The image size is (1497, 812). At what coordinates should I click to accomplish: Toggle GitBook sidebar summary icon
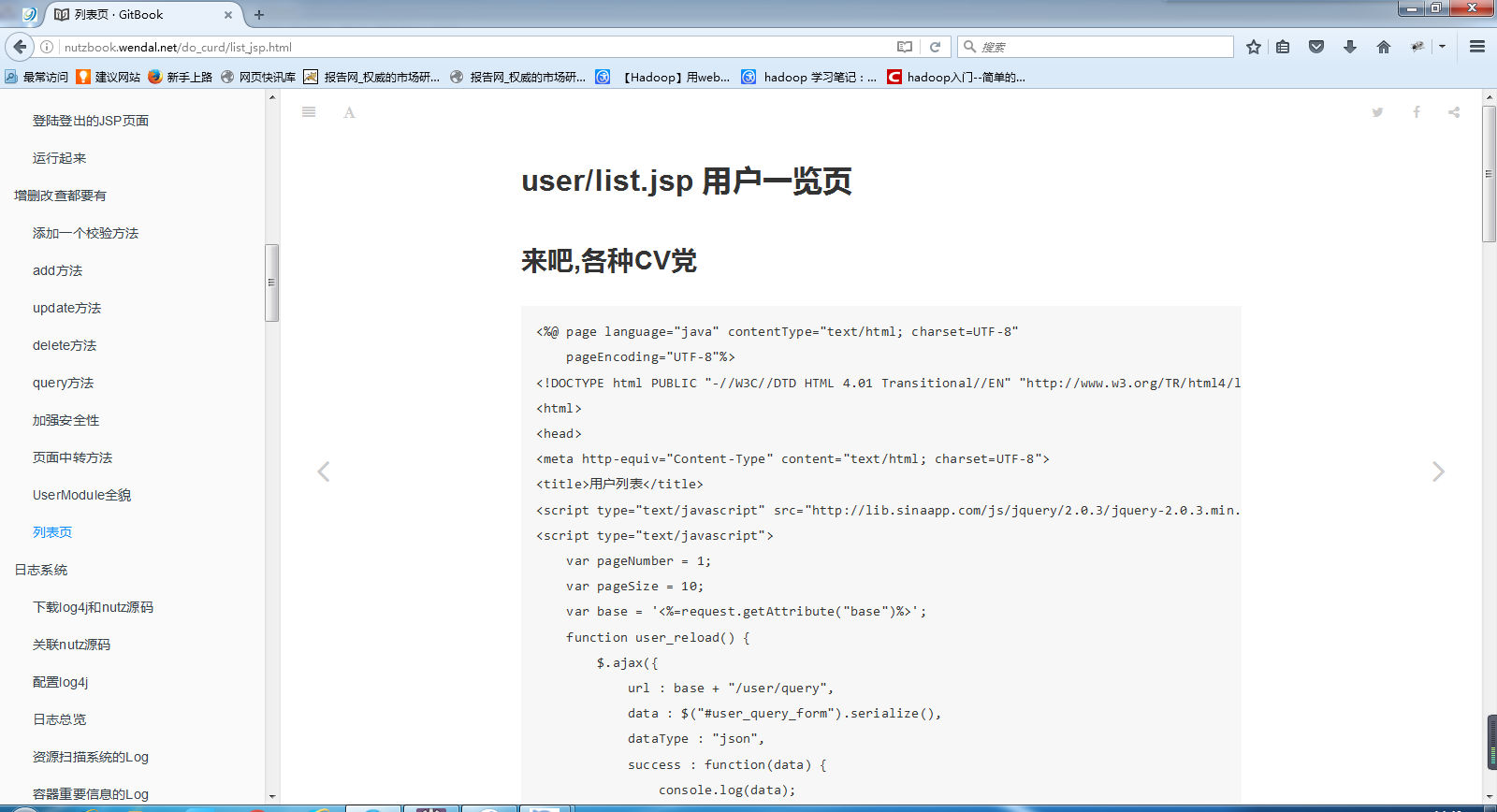tap(309, 112)
